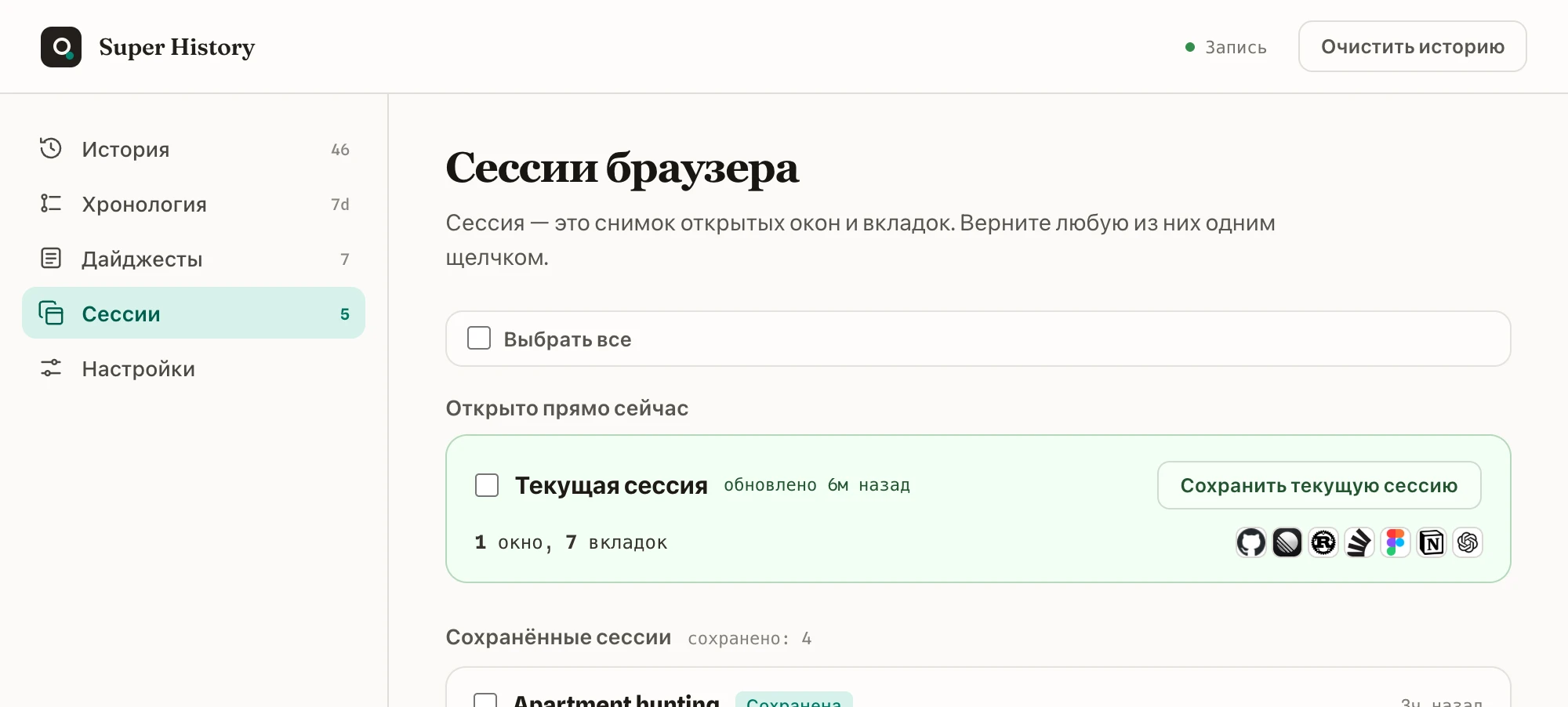
Task: Click the 46 count next to История
Action: tap(340, 149)
